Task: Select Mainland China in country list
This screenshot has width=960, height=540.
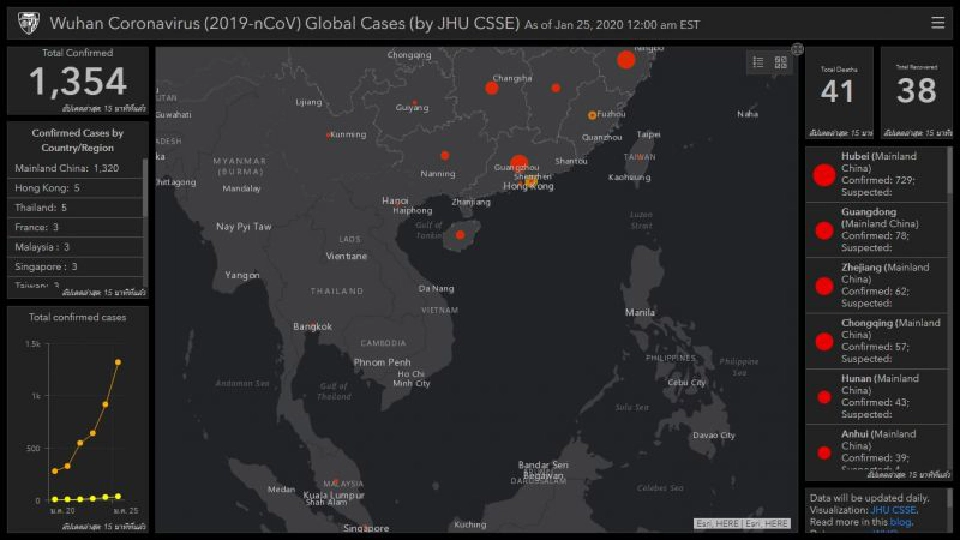Action: click(x=67, y=168)
